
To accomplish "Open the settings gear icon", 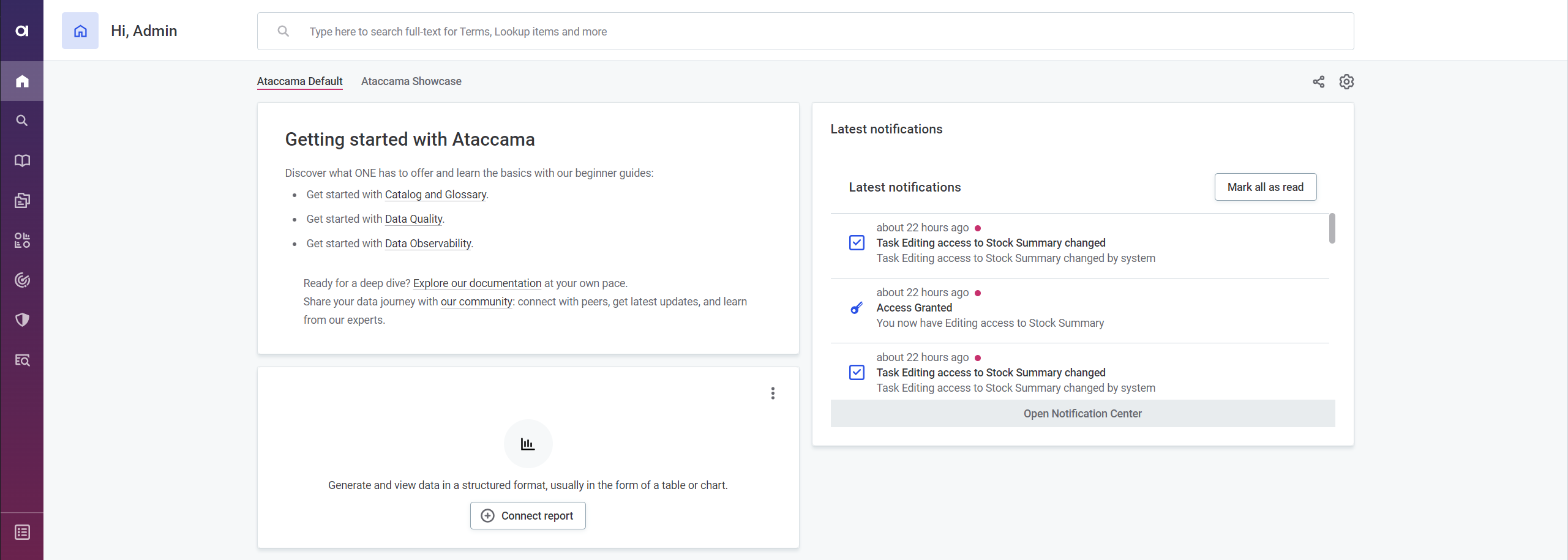I will pos(1346,81).
